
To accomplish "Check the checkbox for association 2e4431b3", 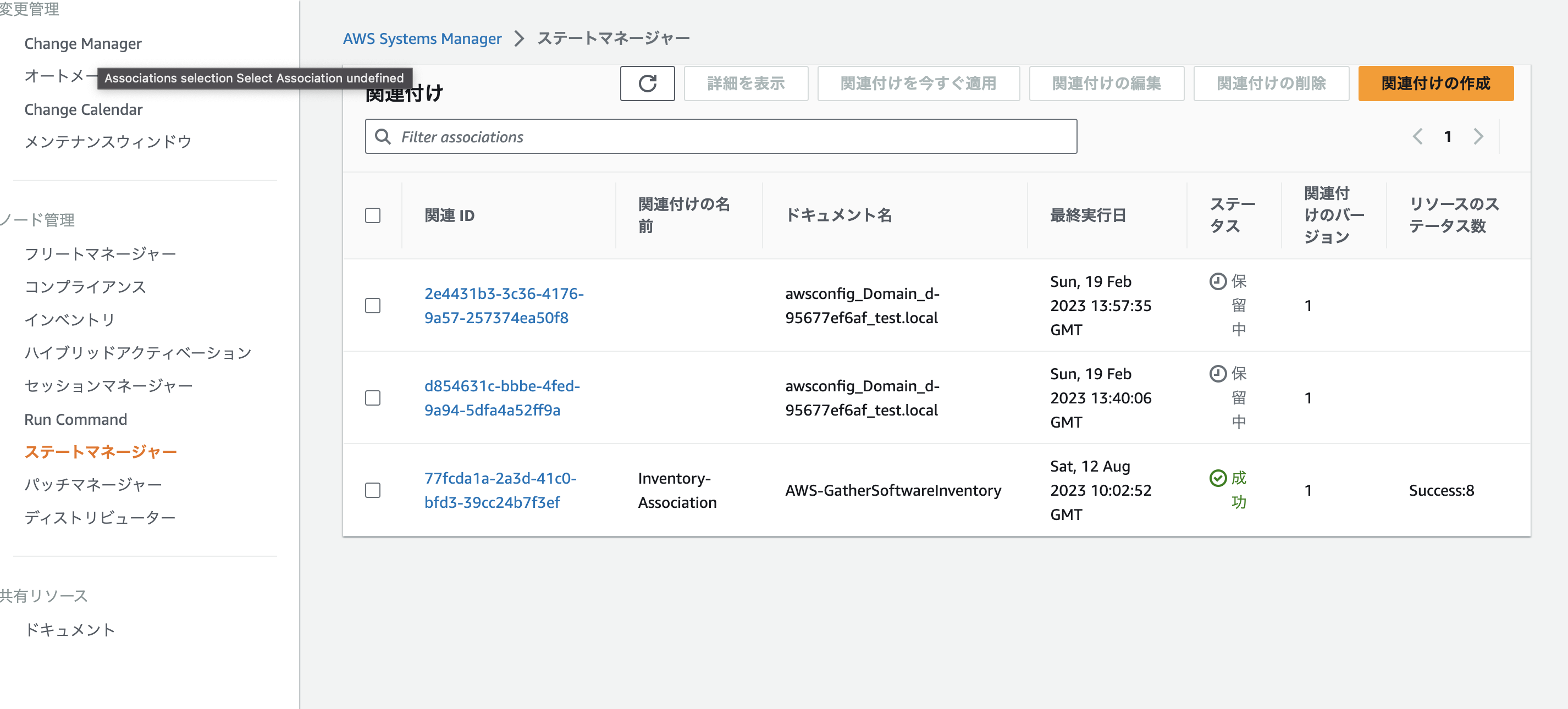I will coord(373,306).
